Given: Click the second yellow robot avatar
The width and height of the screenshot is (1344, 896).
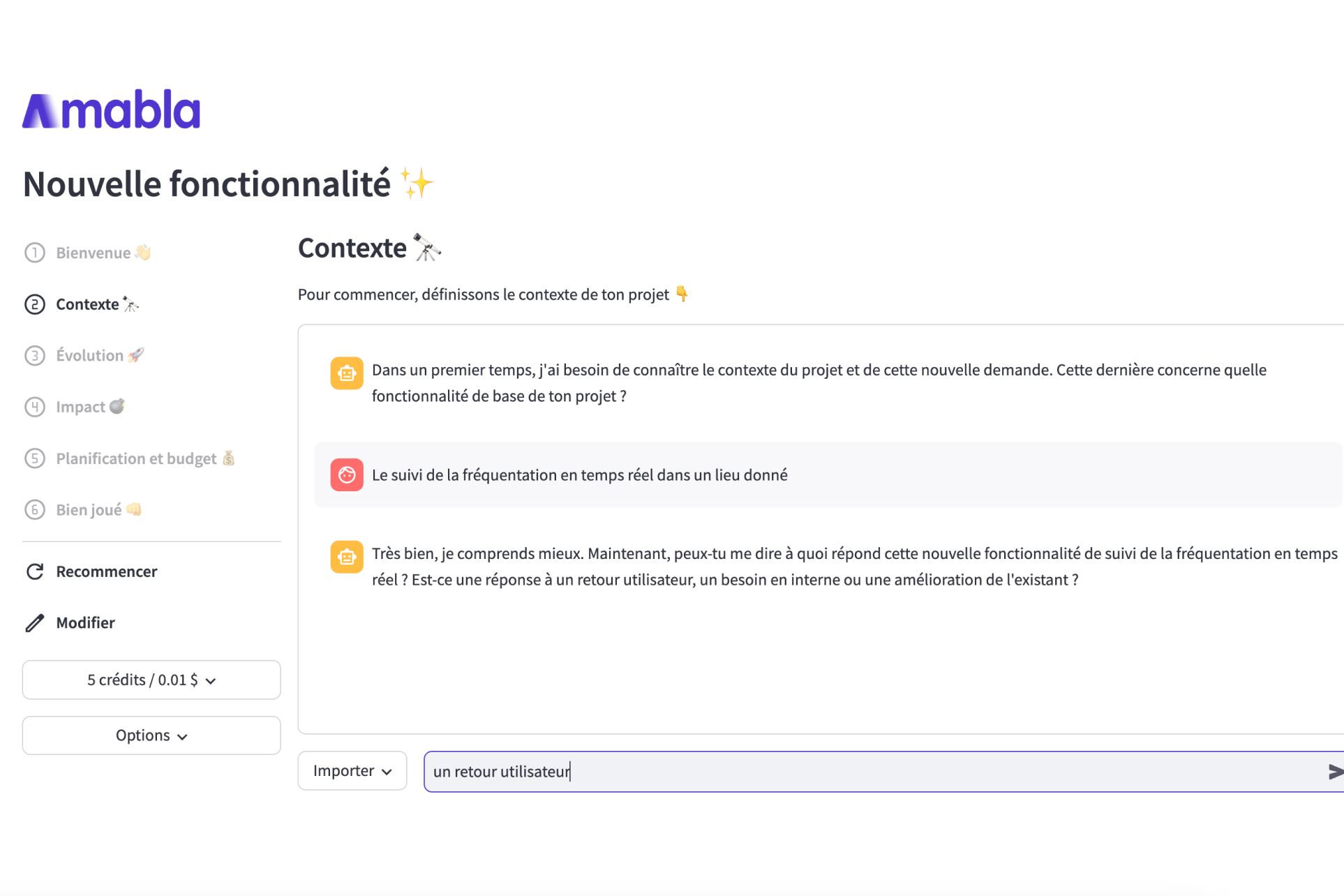Looking at the screenshot, I should click(347, 557).
